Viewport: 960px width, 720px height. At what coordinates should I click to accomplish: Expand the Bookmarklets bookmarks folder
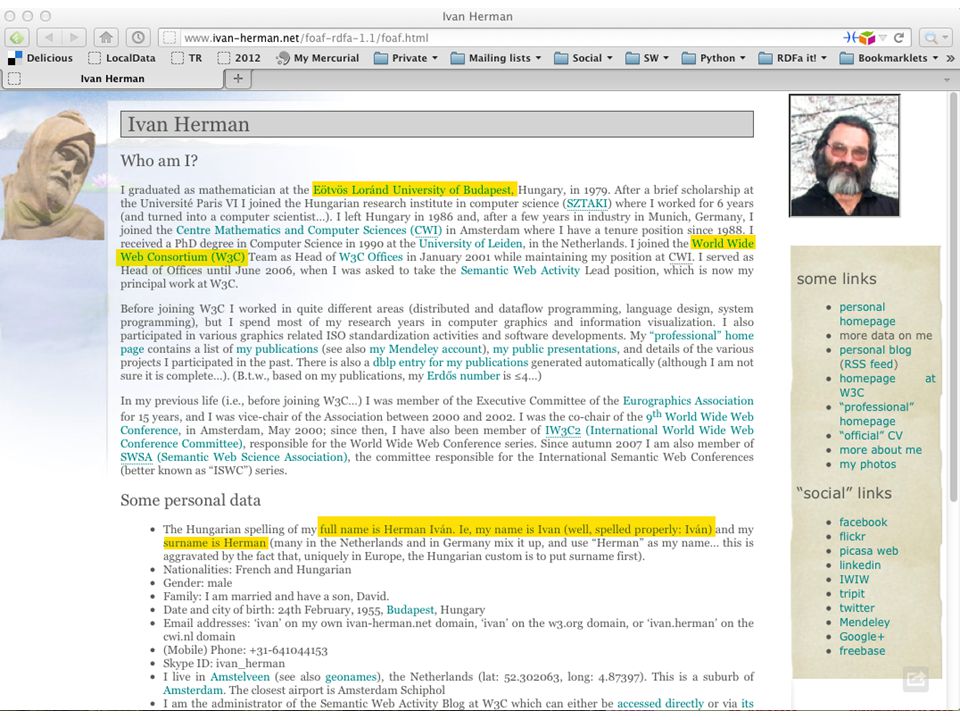(889, 58)
